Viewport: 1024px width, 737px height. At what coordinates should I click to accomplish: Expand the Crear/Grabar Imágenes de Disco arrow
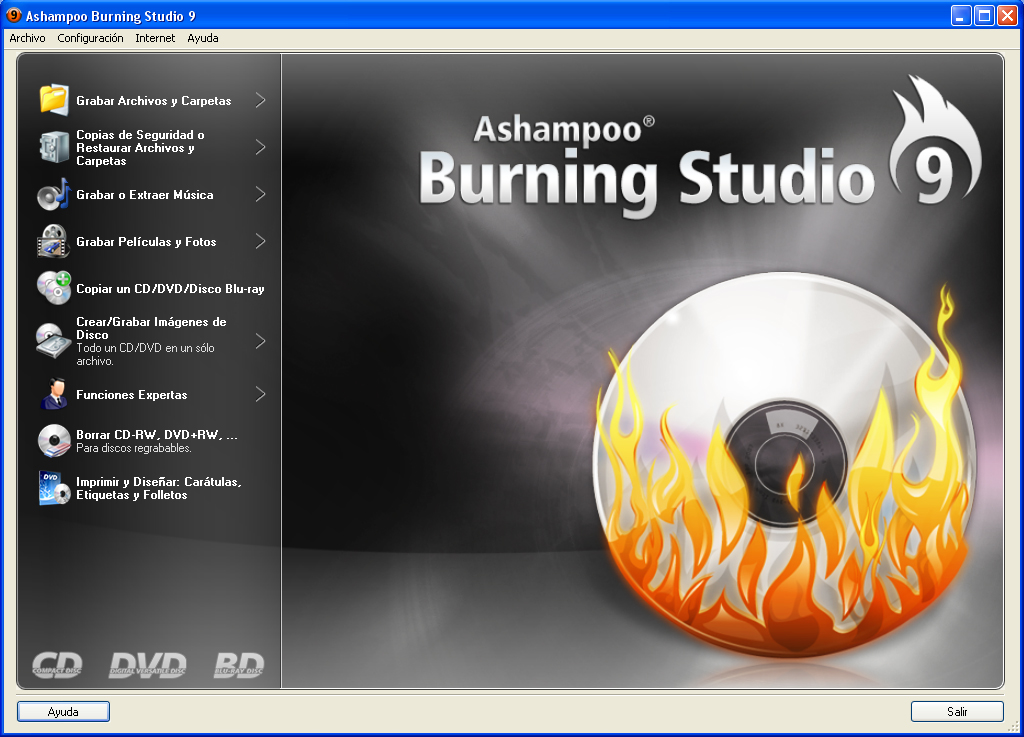click(x=261, y=341)
